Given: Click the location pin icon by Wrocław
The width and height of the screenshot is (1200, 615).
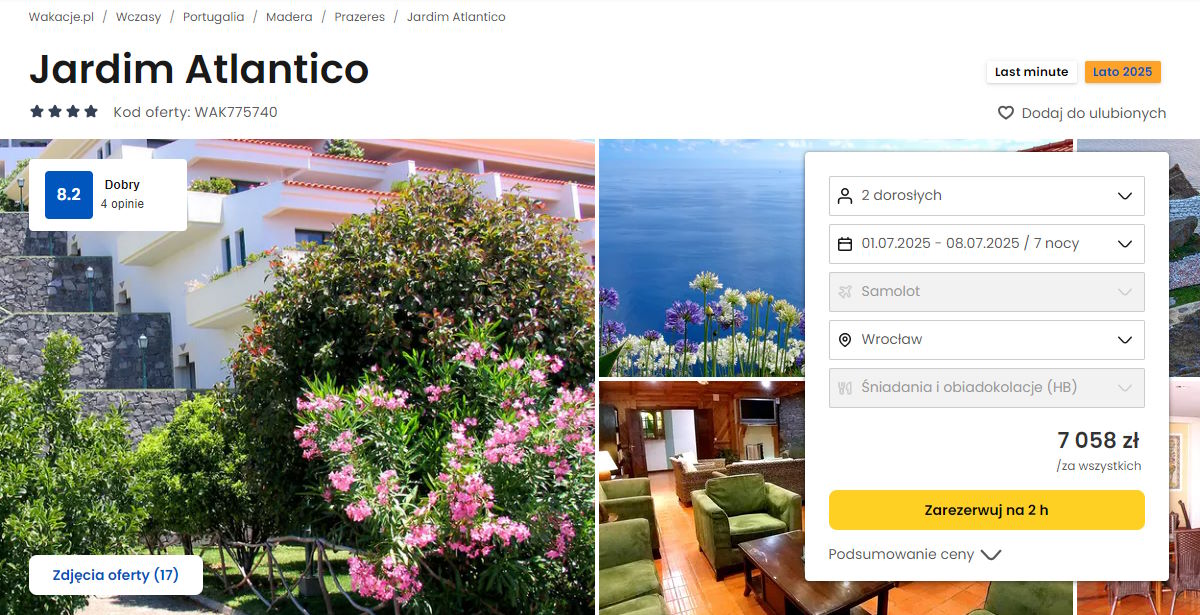Looking at the screenshot, I should click(845, 339).
